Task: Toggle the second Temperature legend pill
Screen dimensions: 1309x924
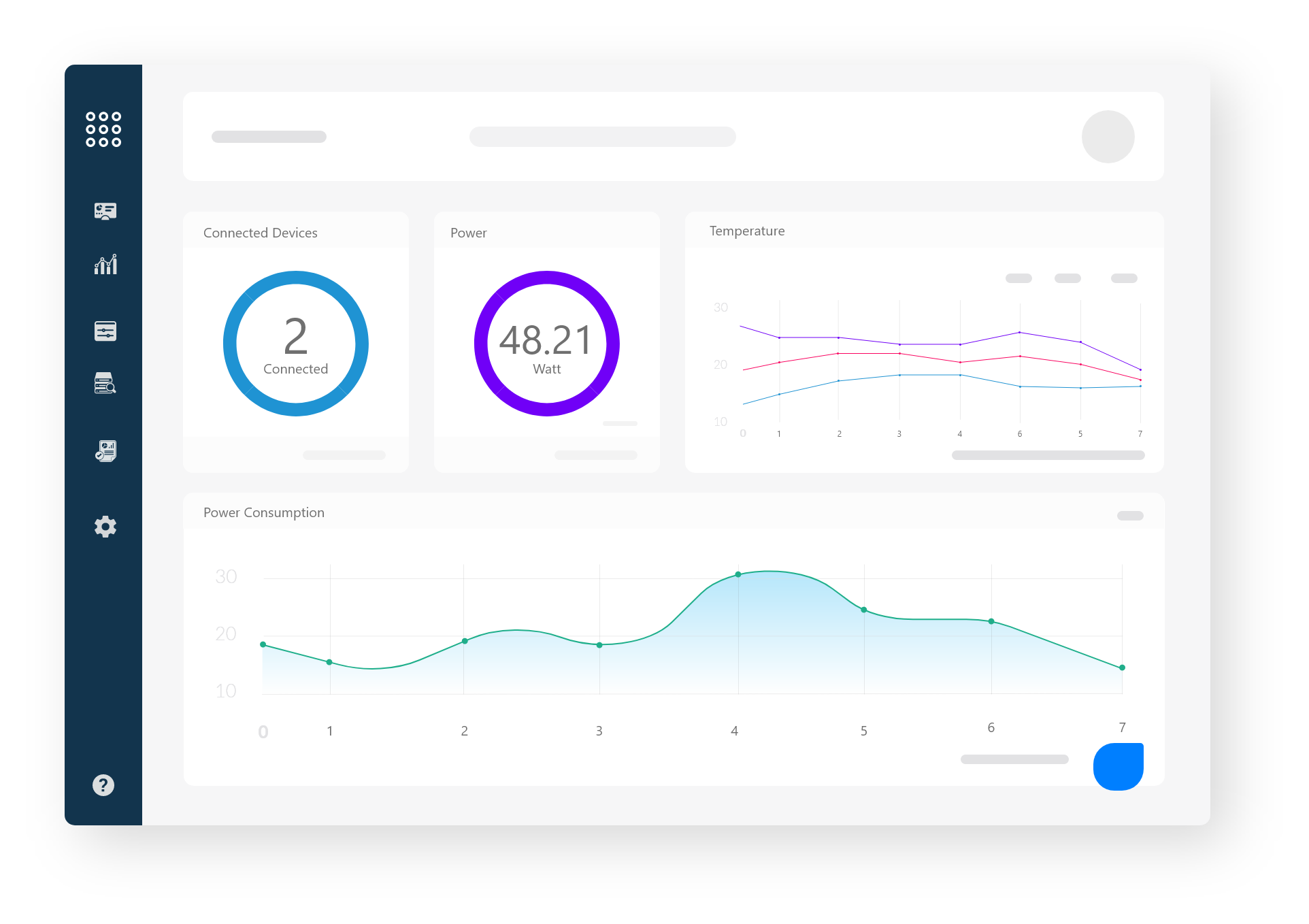Action: (1067, 278)
